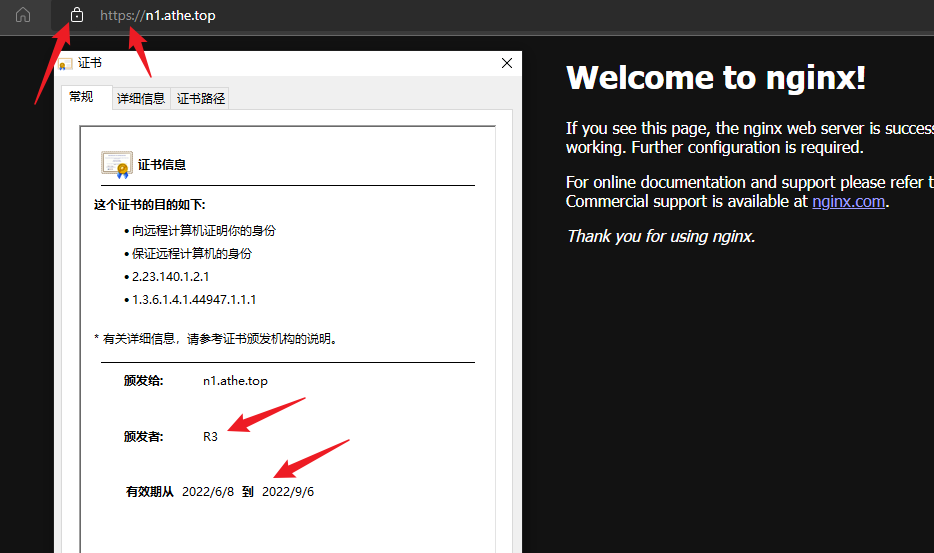Switch to the 常规 tab
The image size is (934, 553).
(82, 97)
